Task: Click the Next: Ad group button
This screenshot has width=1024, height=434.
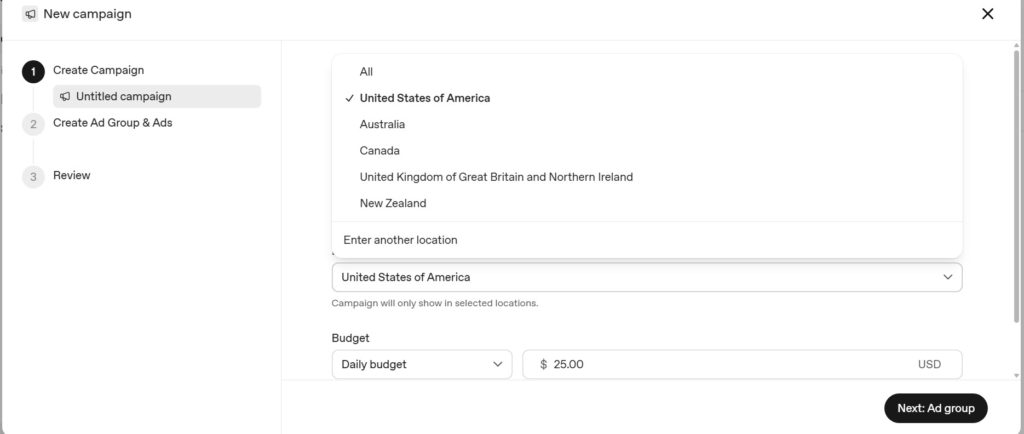Action: click(x=935, y=408)
